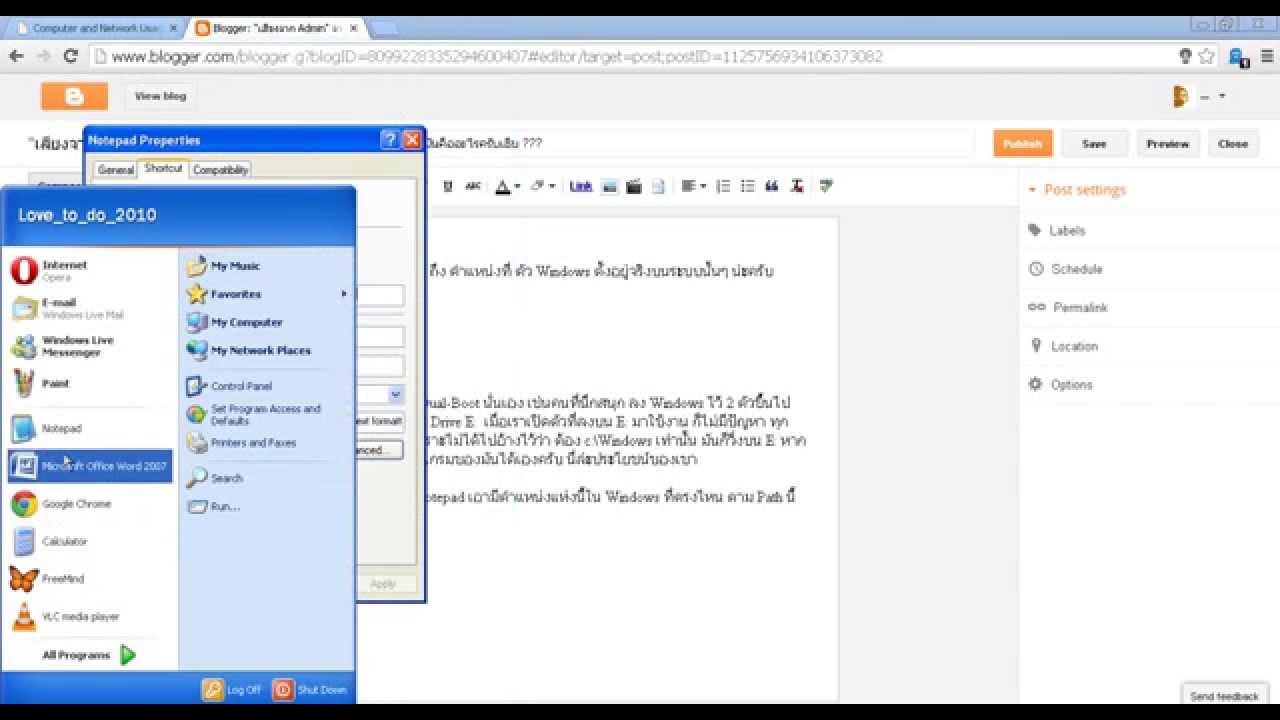Select Shortcut tab in Notepad Properties
Image resolution: width=1280 pixels, height=720 pixels.
click(x=163, y=168)
